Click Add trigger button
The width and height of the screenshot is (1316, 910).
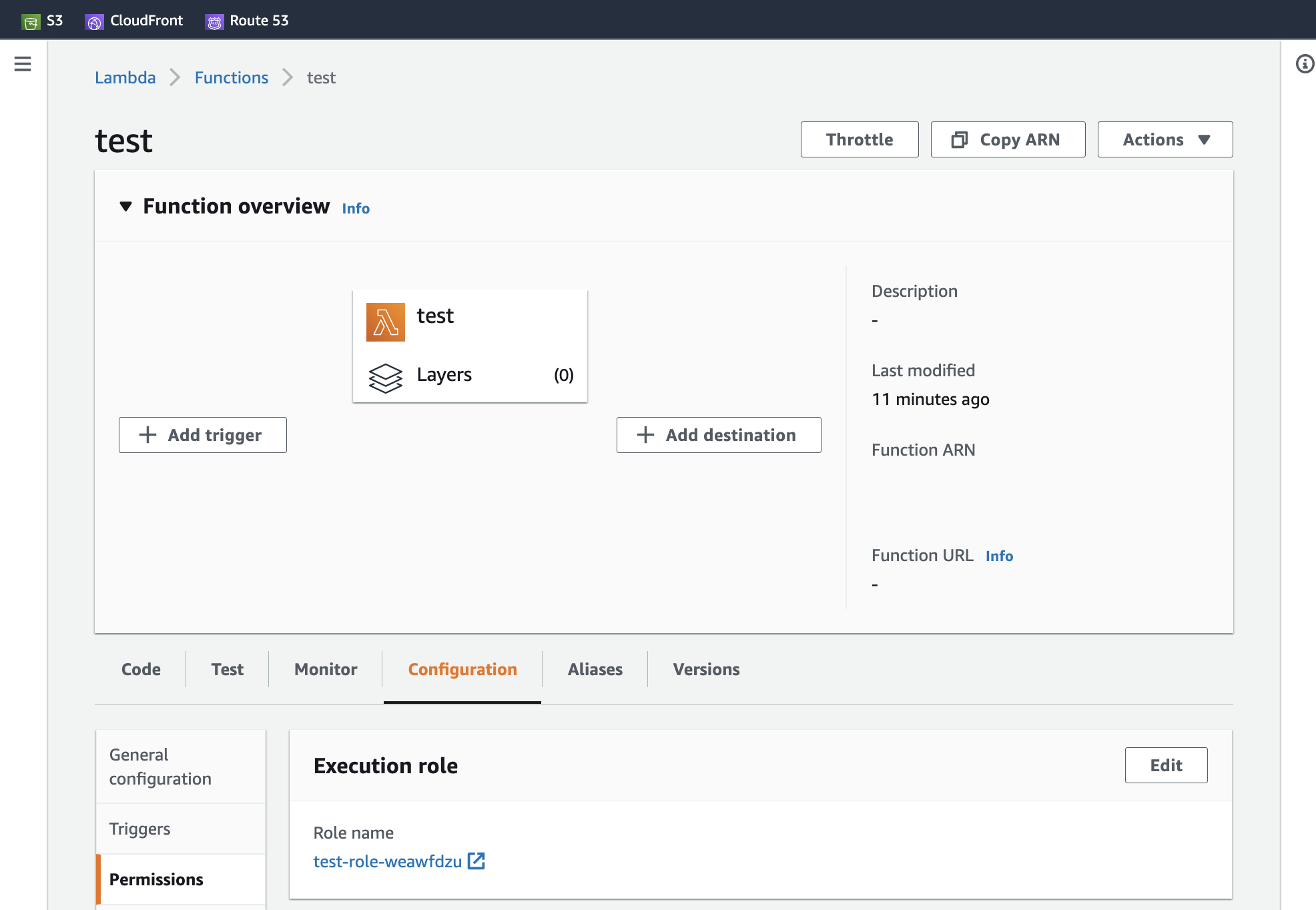tap(203, 435)
